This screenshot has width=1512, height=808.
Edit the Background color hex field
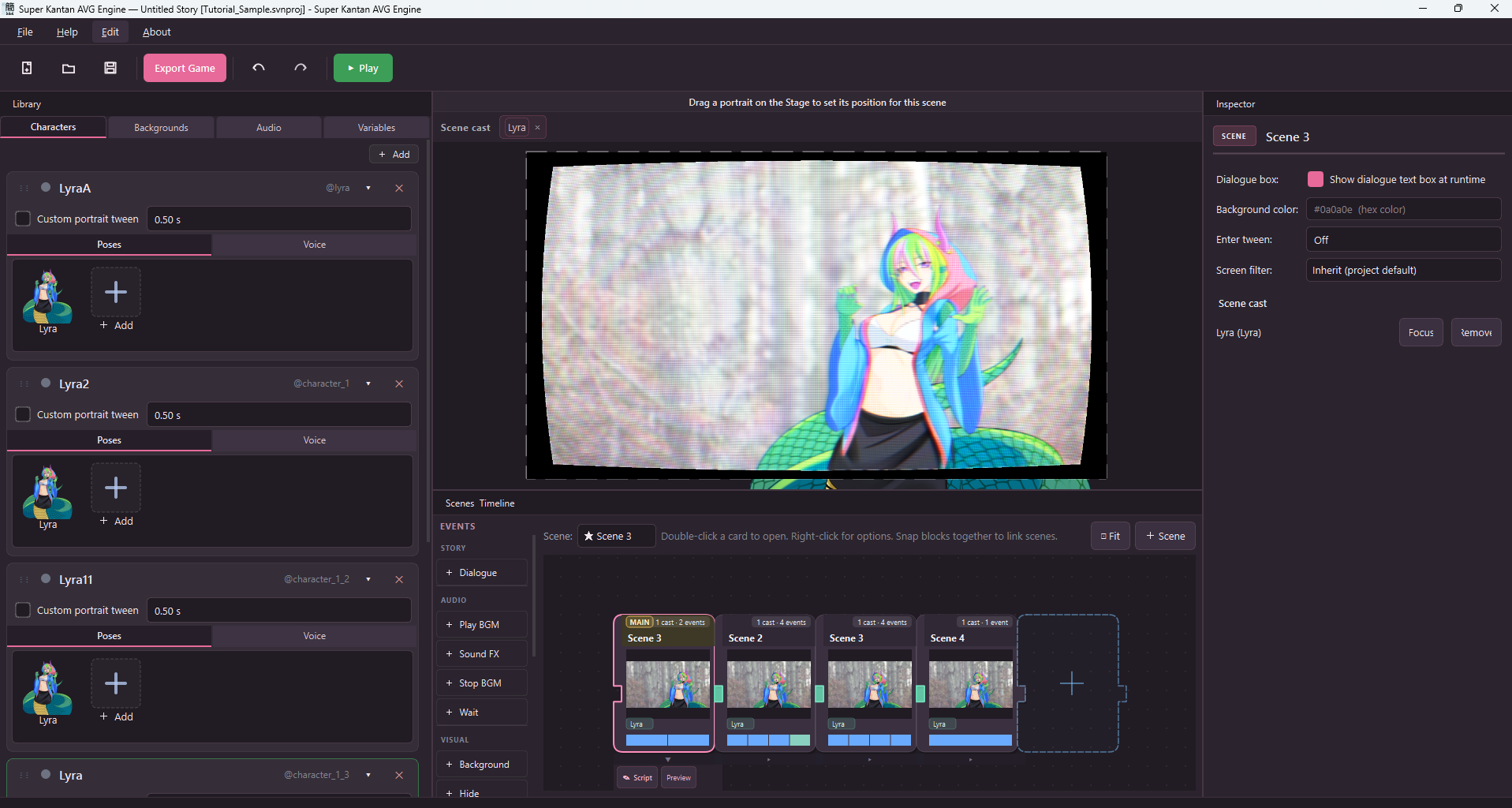pyautogui.click(x=1403, y=209)
